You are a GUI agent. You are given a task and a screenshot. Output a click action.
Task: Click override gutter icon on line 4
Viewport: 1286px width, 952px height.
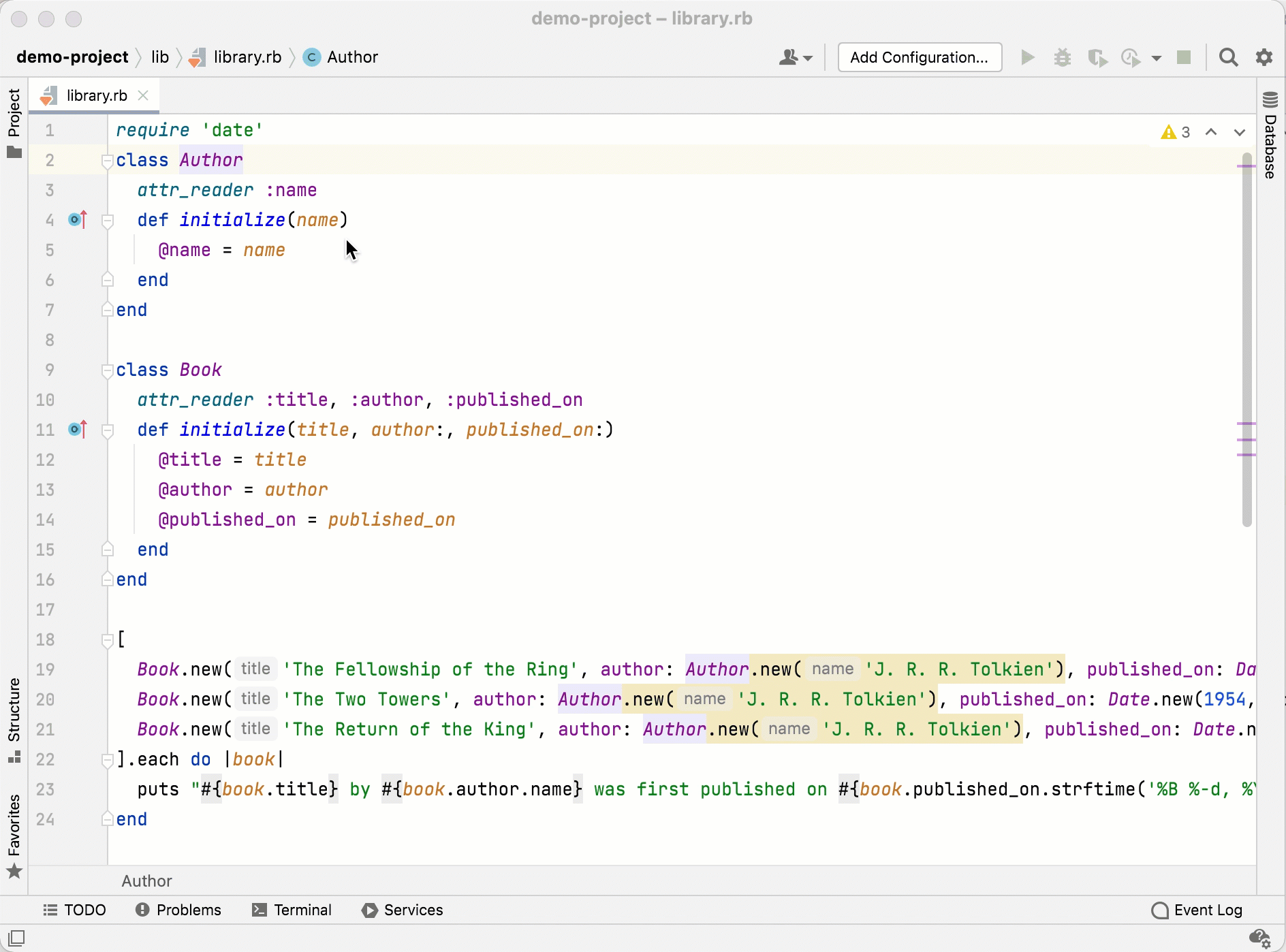(78, 220)
